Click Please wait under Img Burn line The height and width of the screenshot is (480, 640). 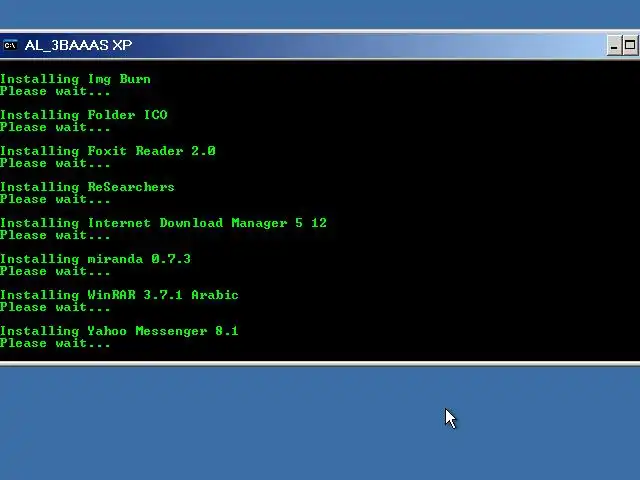tap(55, 91)
